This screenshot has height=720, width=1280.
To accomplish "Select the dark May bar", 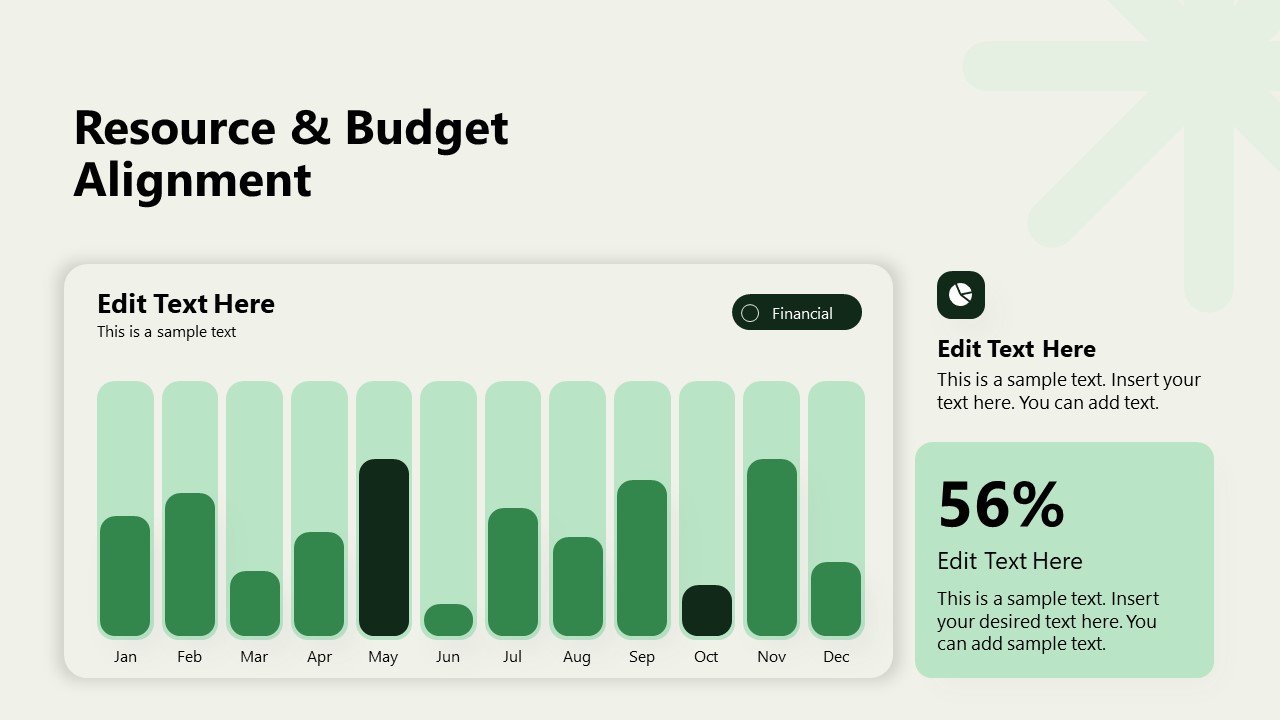I will click(384, 547).
